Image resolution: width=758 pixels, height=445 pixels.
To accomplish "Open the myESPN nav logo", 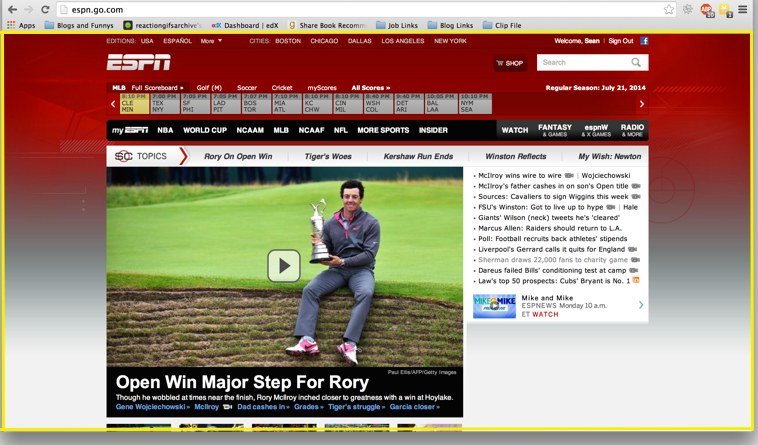I will 130,130.
